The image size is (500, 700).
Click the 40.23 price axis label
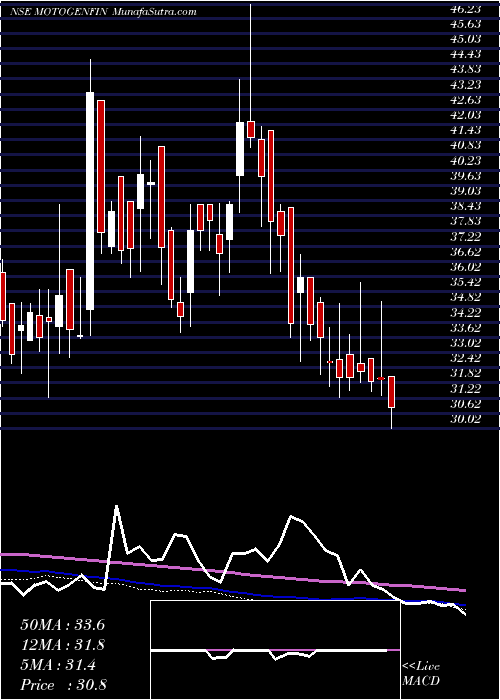(x=465, y=160)
